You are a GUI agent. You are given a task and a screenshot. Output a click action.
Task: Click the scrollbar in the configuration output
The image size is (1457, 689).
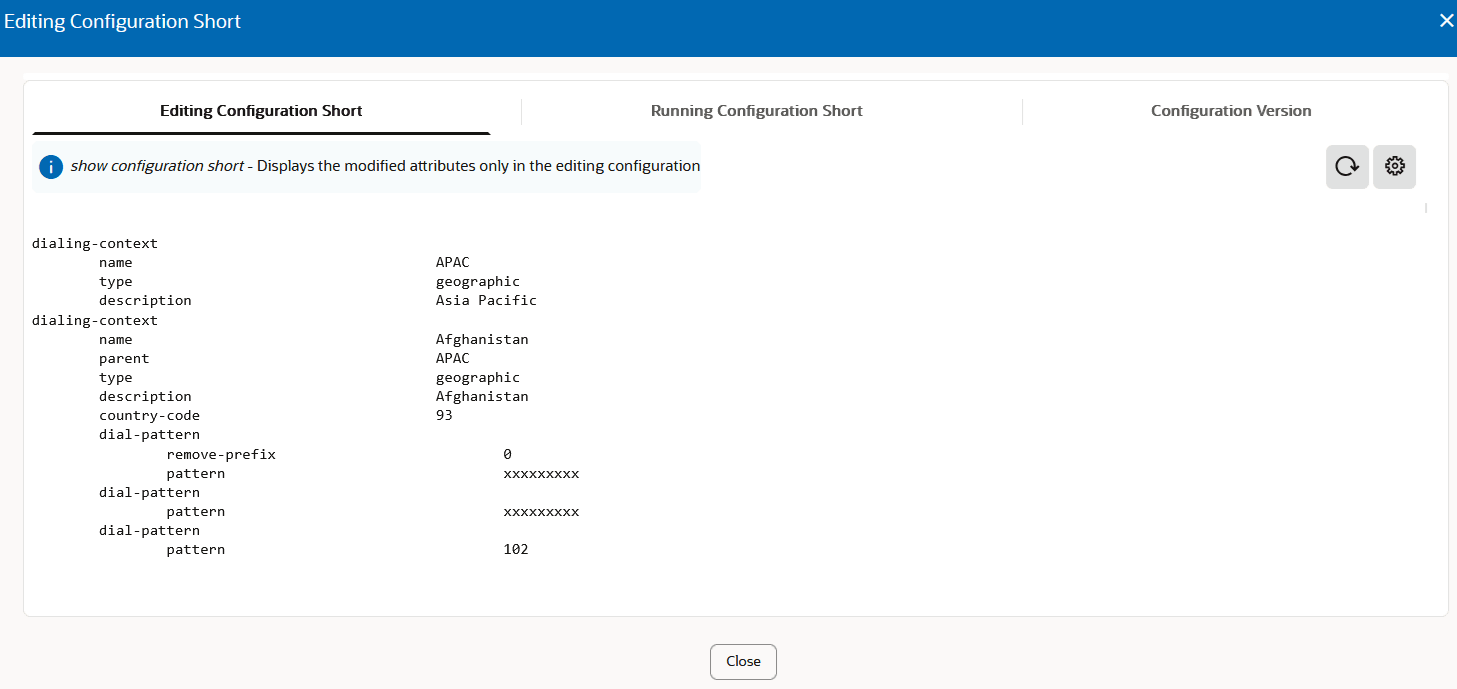pos(1425,208)
